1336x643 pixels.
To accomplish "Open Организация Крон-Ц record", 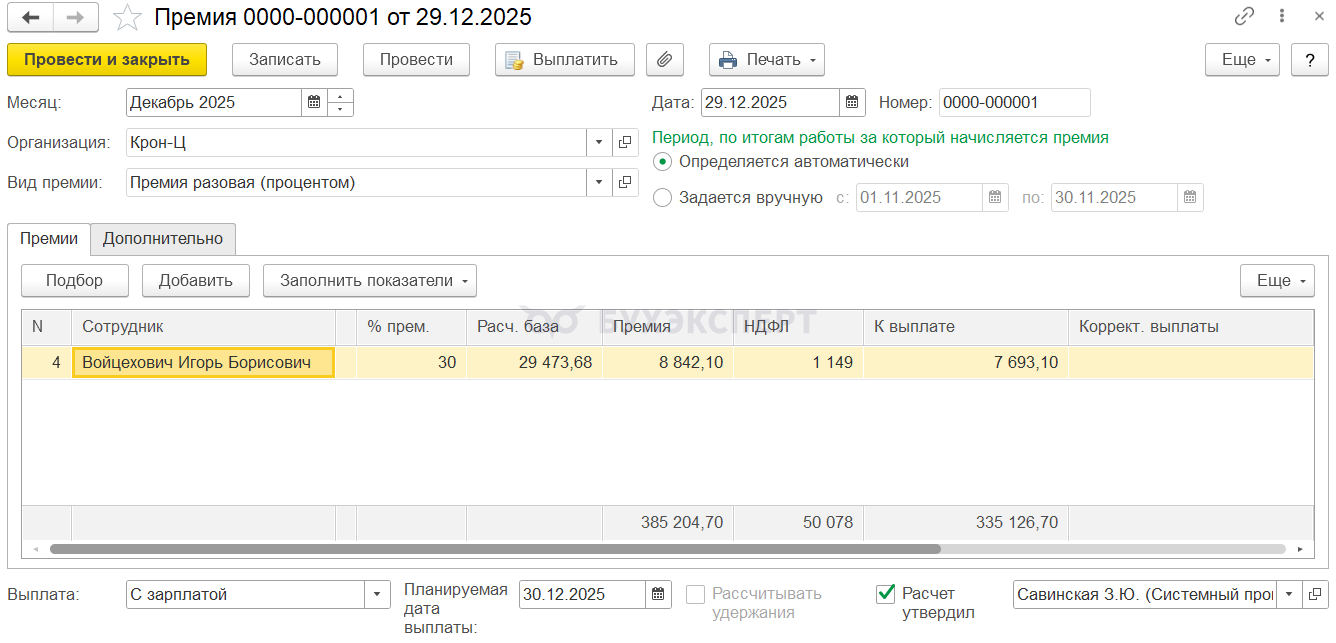I will tap(625, 142).
